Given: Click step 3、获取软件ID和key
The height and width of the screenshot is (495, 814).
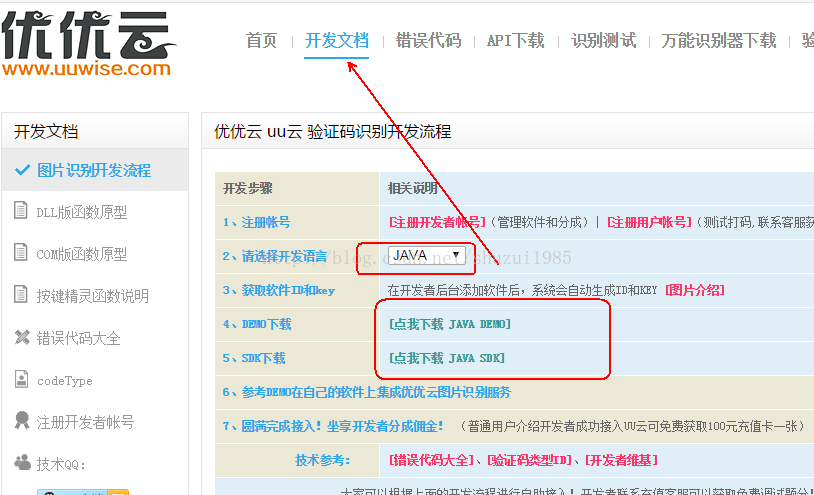Looking at the screenshot, I should 279,290.
